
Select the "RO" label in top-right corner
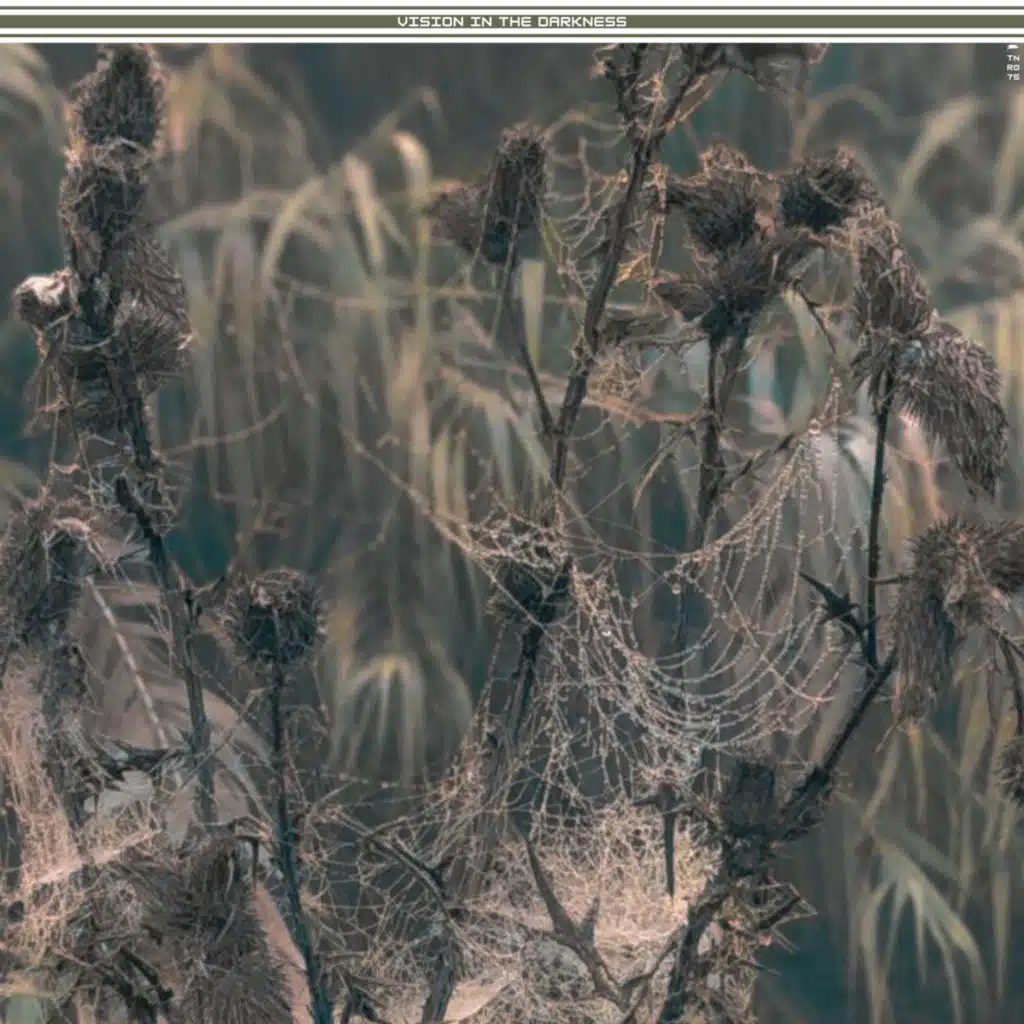(1013, 67)
